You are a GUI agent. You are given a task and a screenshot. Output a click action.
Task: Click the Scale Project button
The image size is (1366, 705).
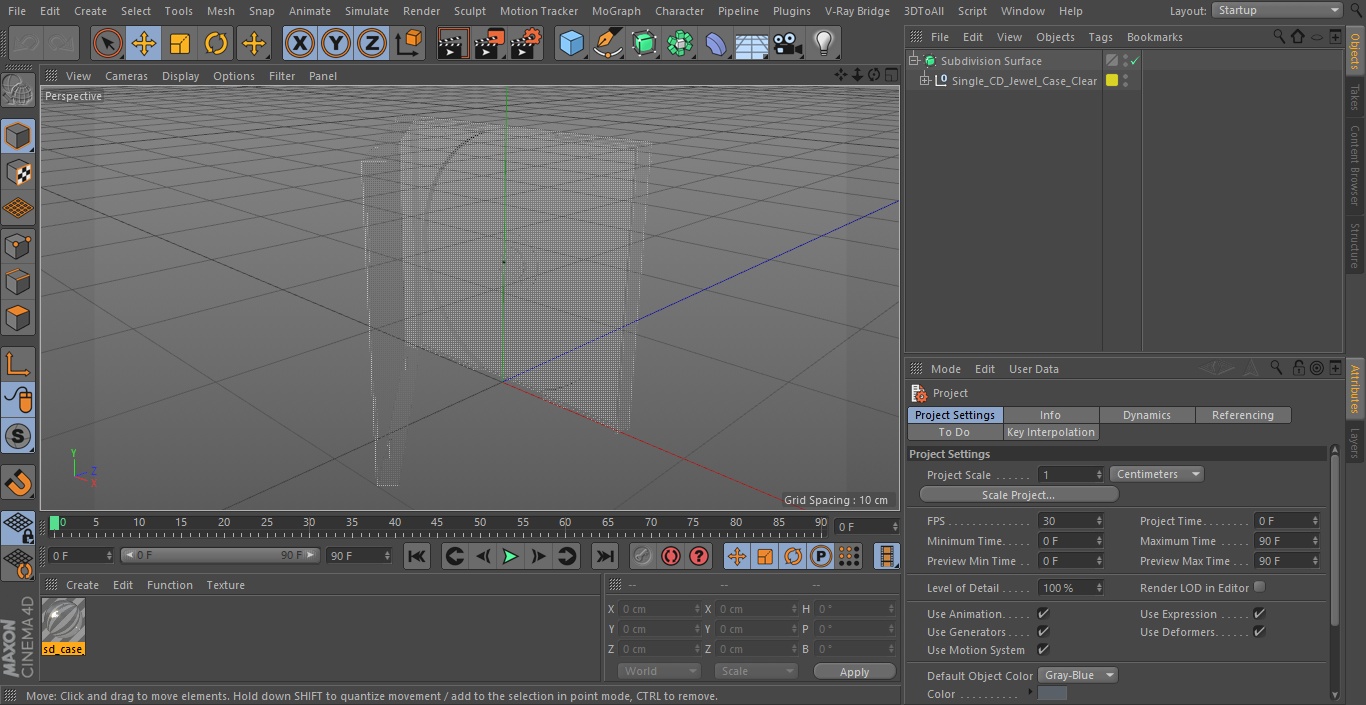click(x=1018, y=494)
